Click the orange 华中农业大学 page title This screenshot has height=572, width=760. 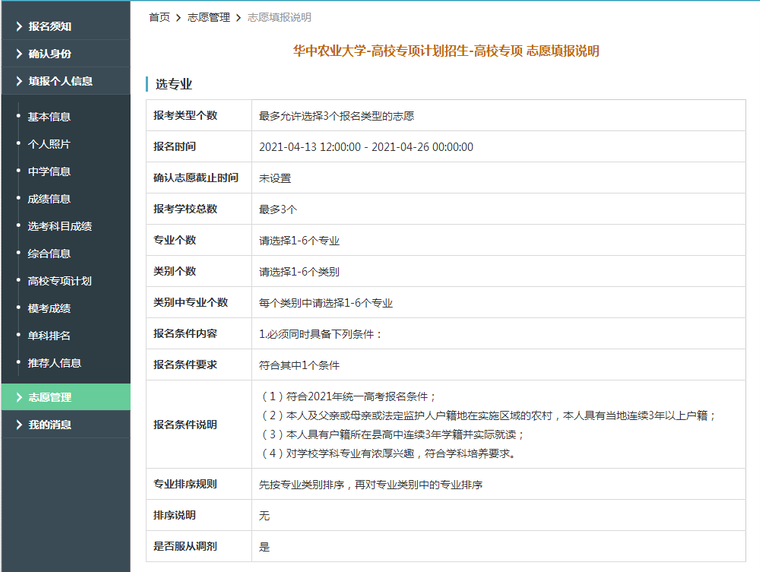point(446,51)
